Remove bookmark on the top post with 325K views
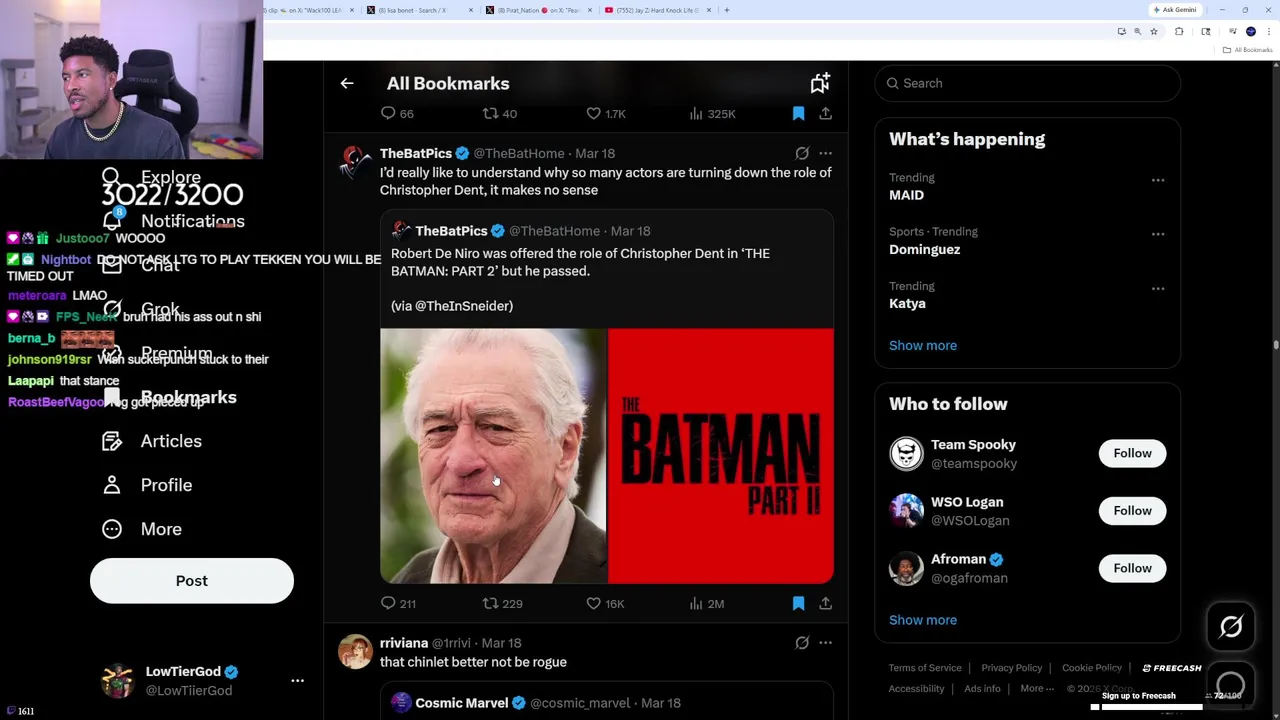The image size is (1280, 720). click(798, 114)
